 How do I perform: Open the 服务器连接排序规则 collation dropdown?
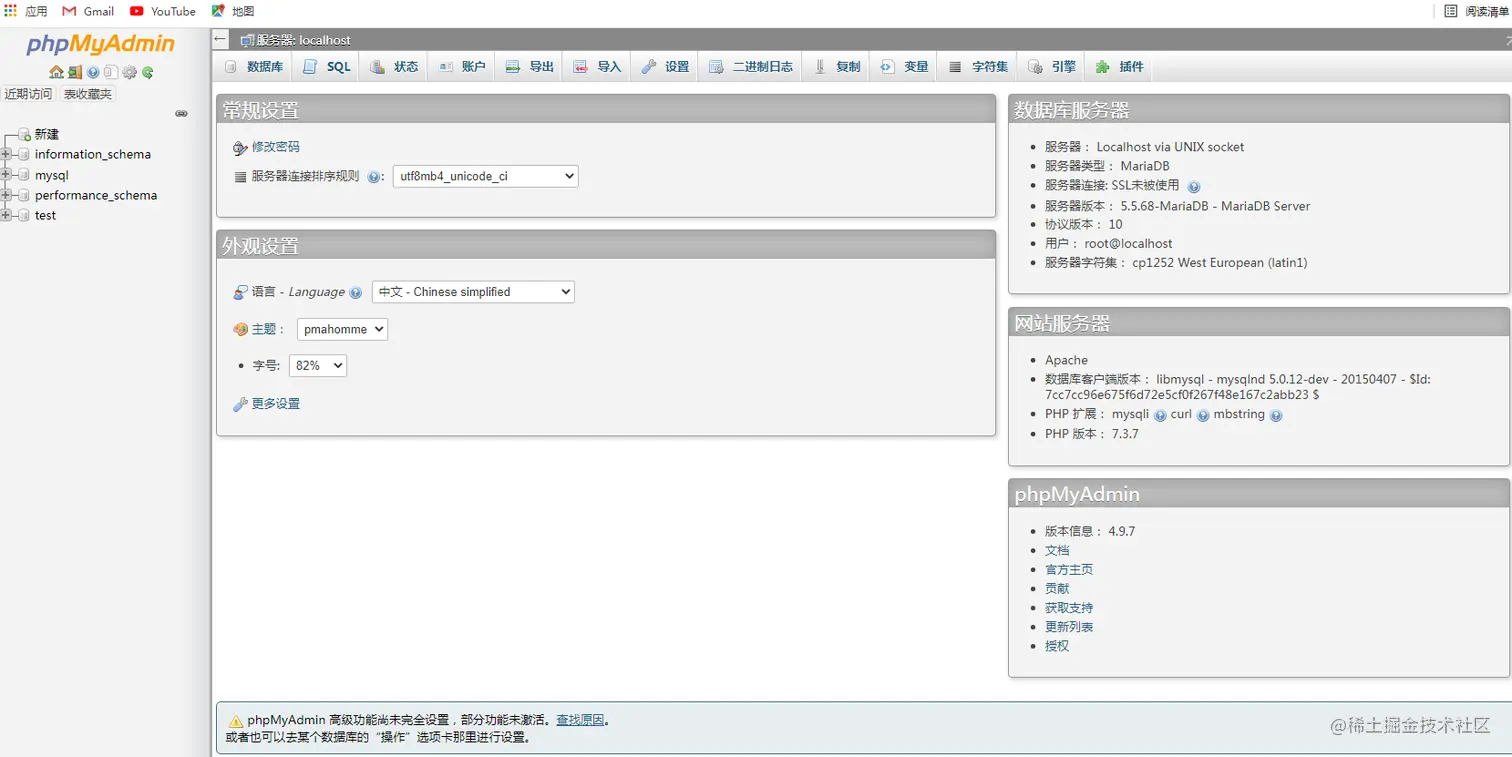[x=485, y=176]
